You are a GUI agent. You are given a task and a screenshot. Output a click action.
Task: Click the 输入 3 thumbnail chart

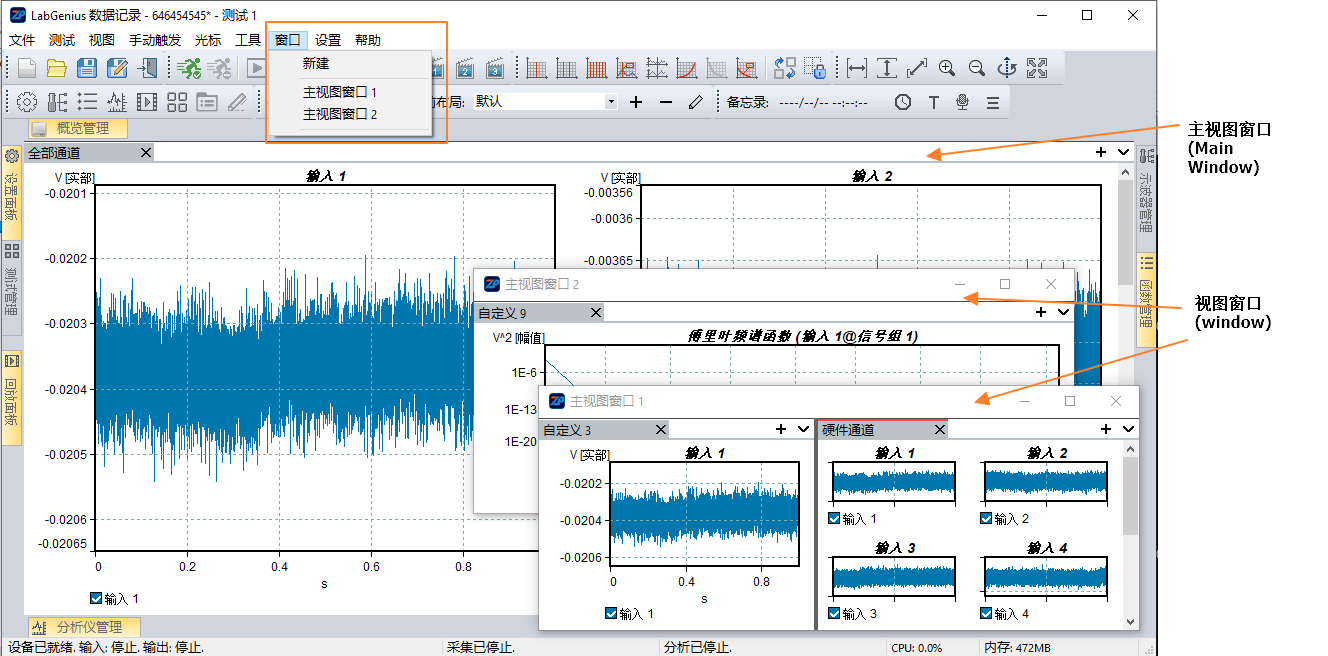(894, 577)
